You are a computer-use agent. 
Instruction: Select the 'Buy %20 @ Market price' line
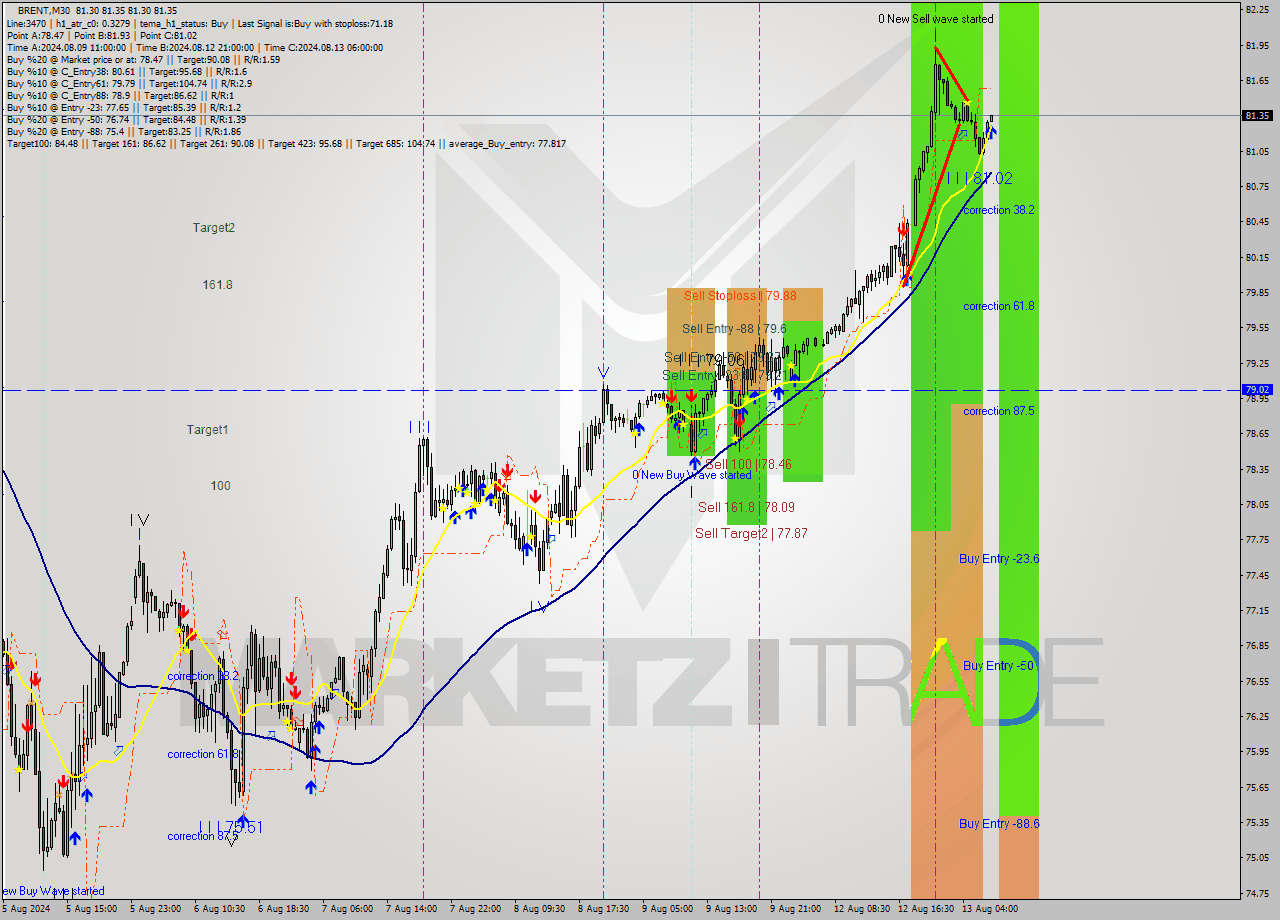[x=143, y=60]
